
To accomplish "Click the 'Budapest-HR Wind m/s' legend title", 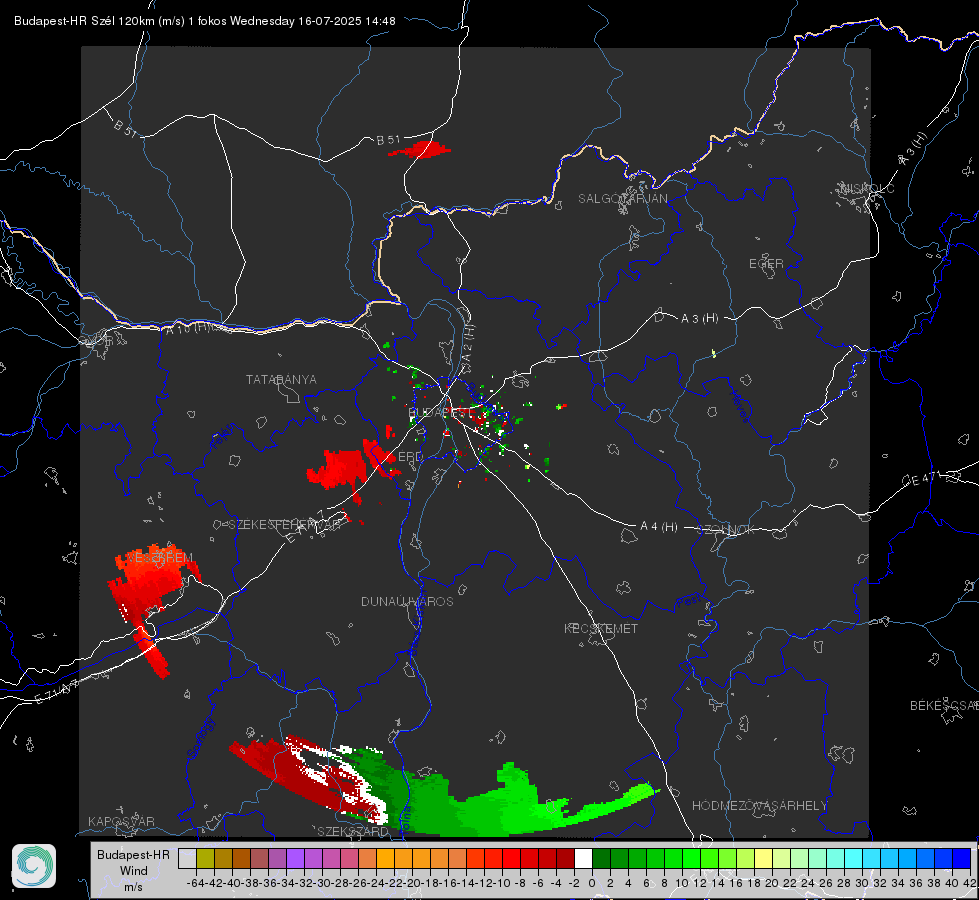I will click(133, 870).
